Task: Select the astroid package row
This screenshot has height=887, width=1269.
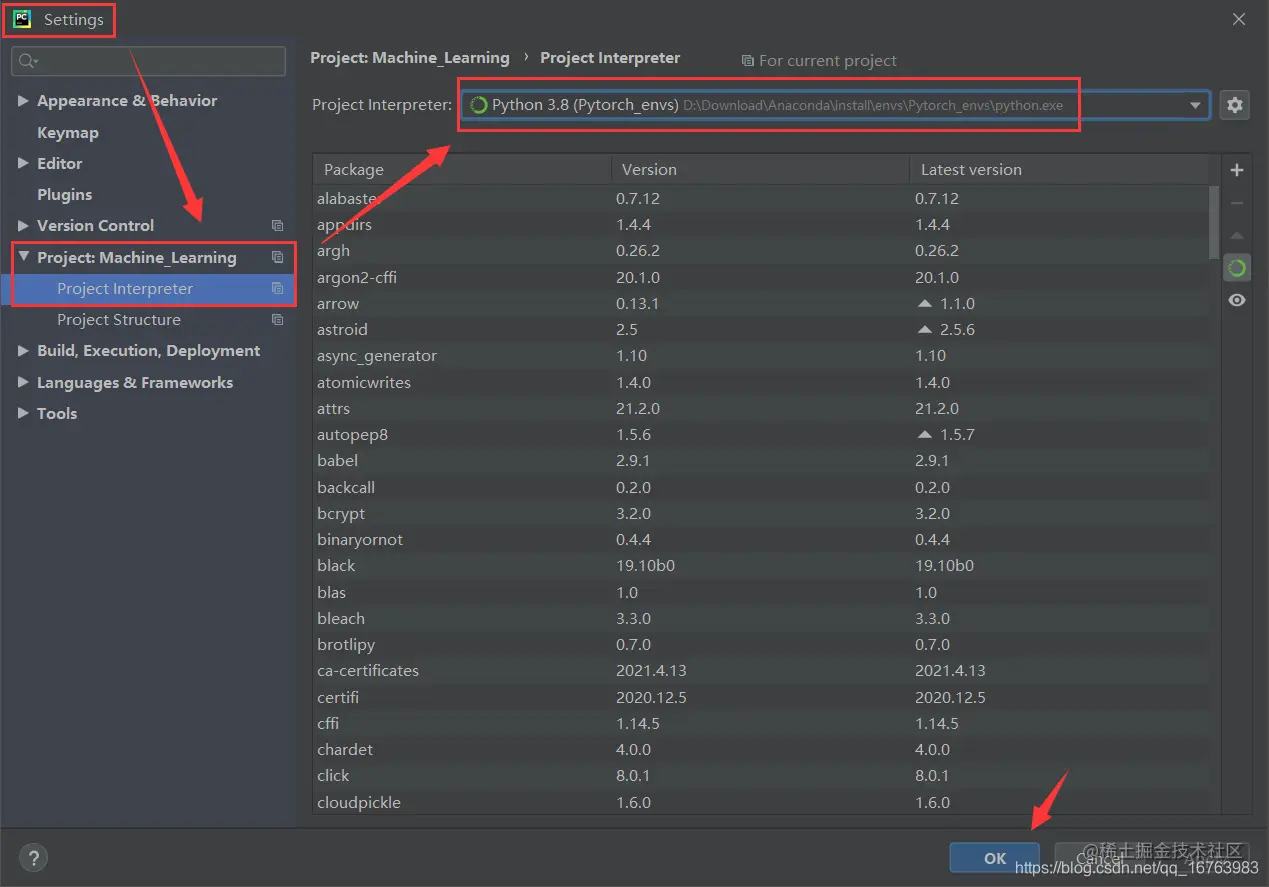Action: 760,330
